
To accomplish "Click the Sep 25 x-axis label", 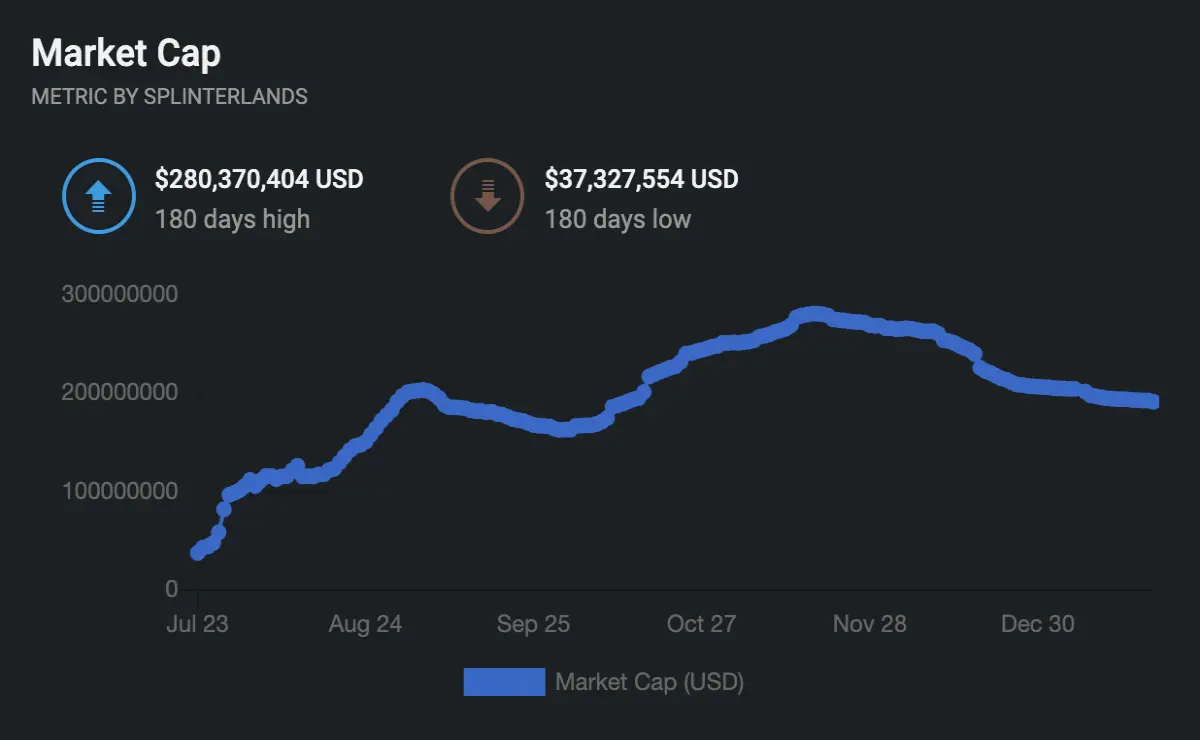I will [533, 624].
